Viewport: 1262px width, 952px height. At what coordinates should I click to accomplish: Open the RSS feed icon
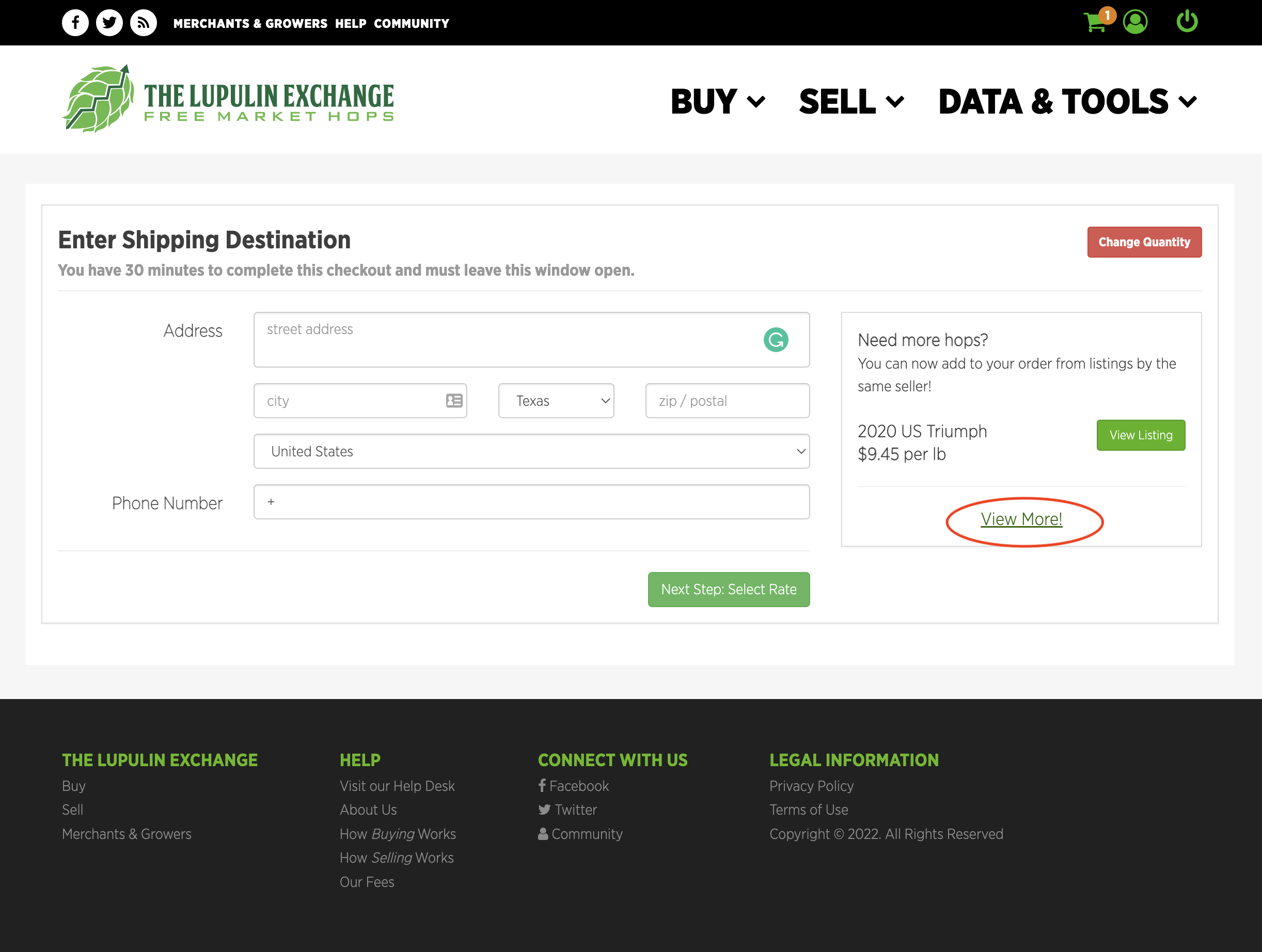143,23
